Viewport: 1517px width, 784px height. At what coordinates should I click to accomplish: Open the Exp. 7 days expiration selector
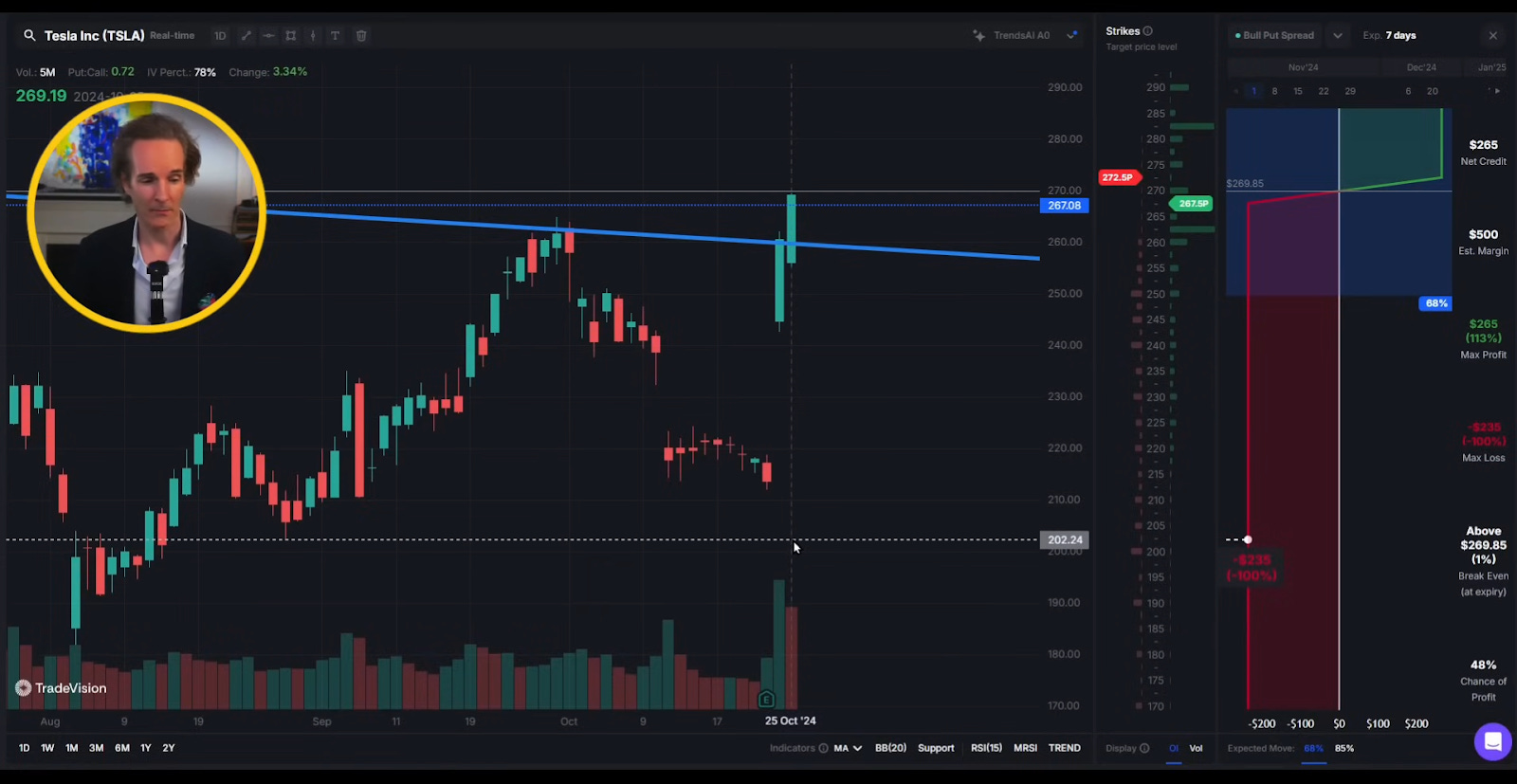pos(1389,36)
